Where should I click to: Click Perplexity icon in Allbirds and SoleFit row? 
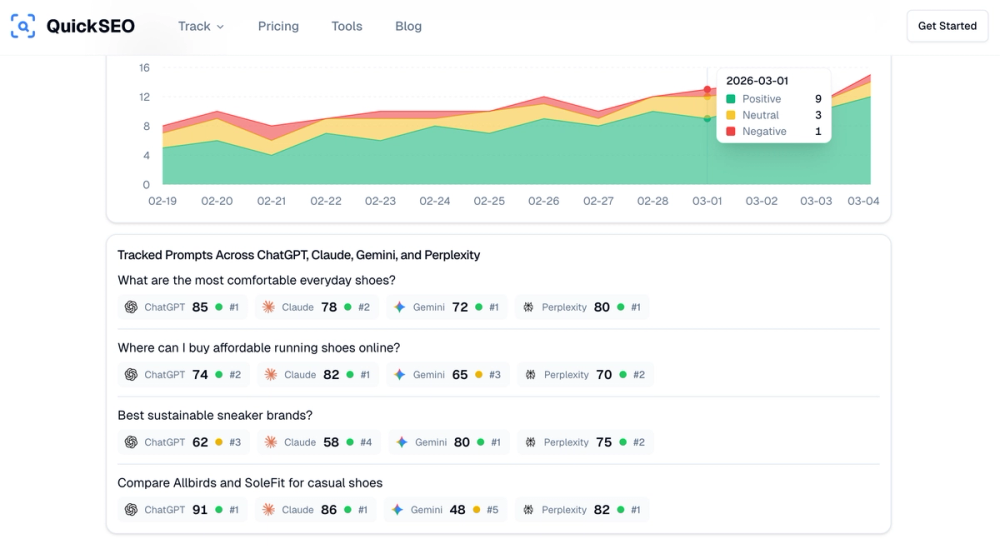(x=528, y=510)
